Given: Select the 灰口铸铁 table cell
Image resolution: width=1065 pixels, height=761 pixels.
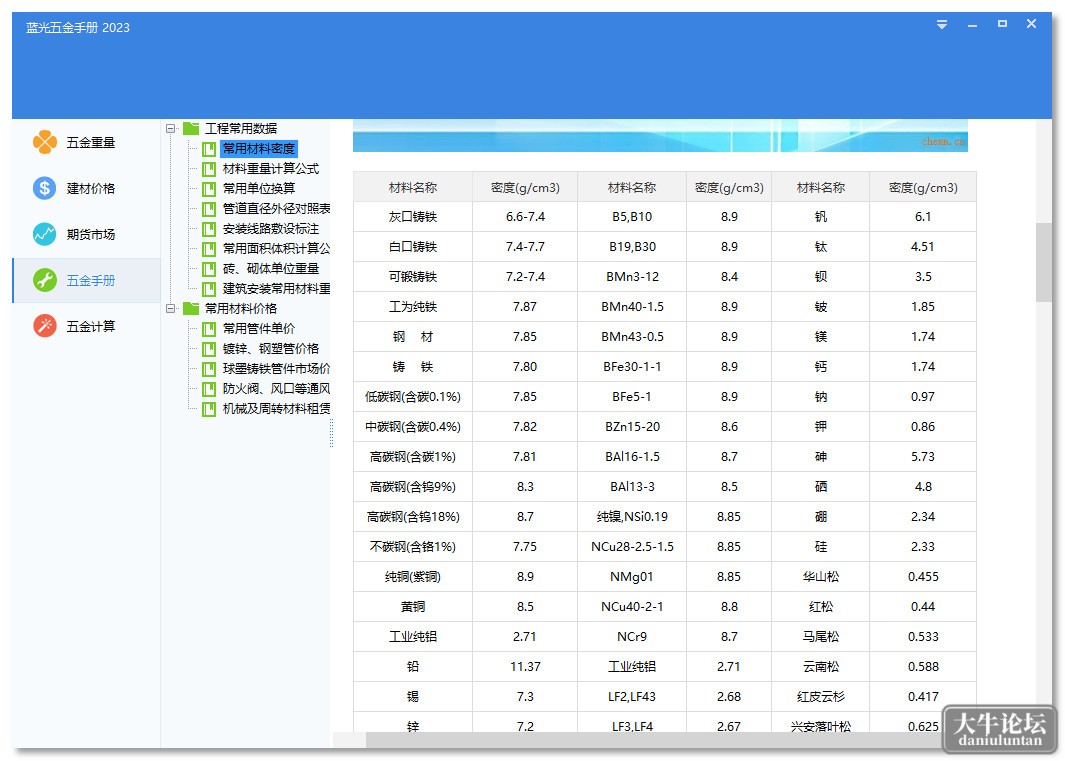Looking at the screenshot, I should (x=413, y=217).
